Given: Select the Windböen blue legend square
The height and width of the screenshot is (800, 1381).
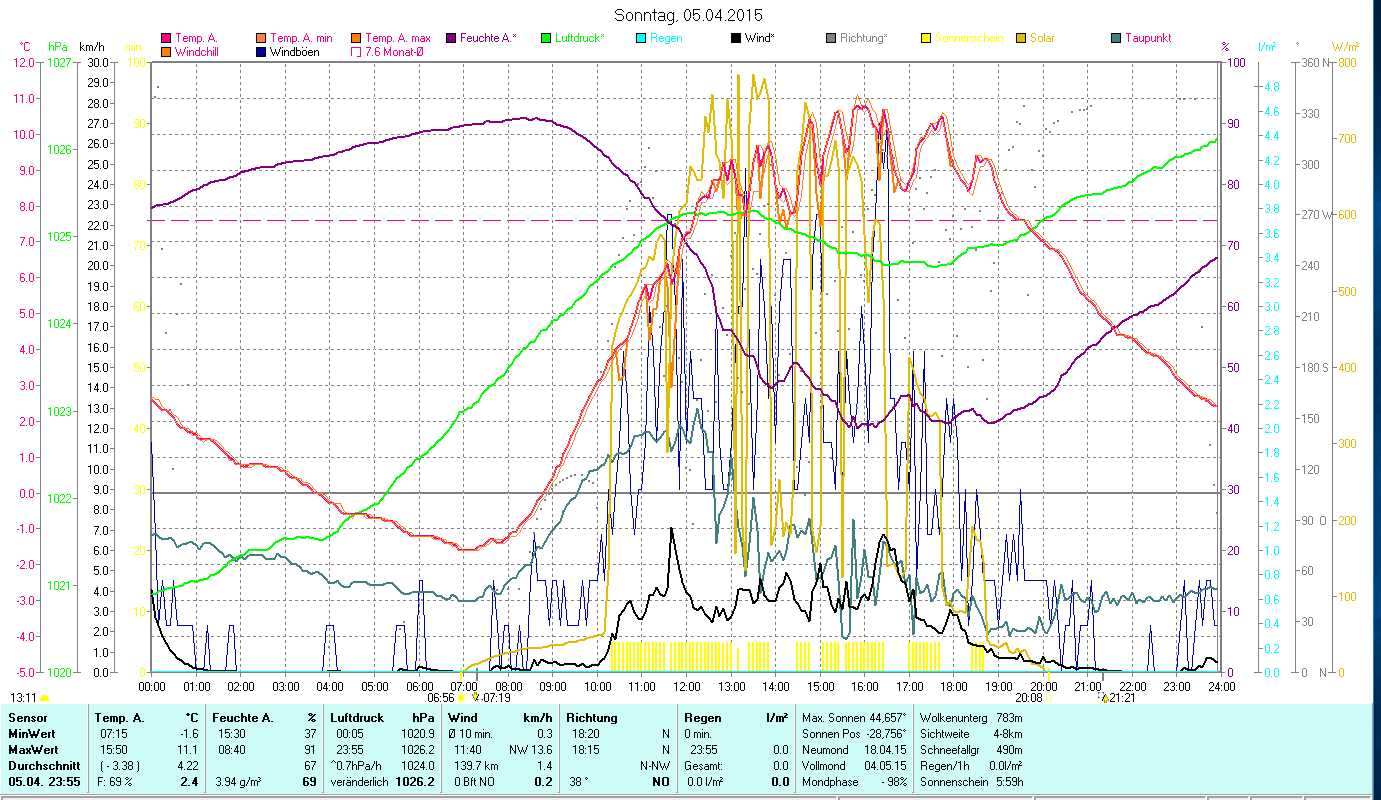Looking at the screenshot, I should tap(262, 51).
